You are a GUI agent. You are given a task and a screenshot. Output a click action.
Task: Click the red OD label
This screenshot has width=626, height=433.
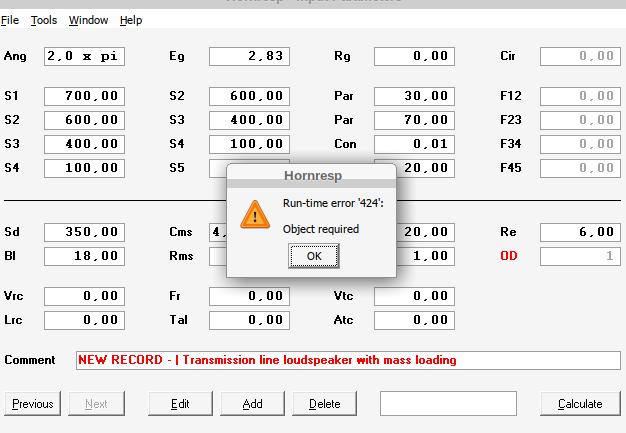click(x=509, y=256)
